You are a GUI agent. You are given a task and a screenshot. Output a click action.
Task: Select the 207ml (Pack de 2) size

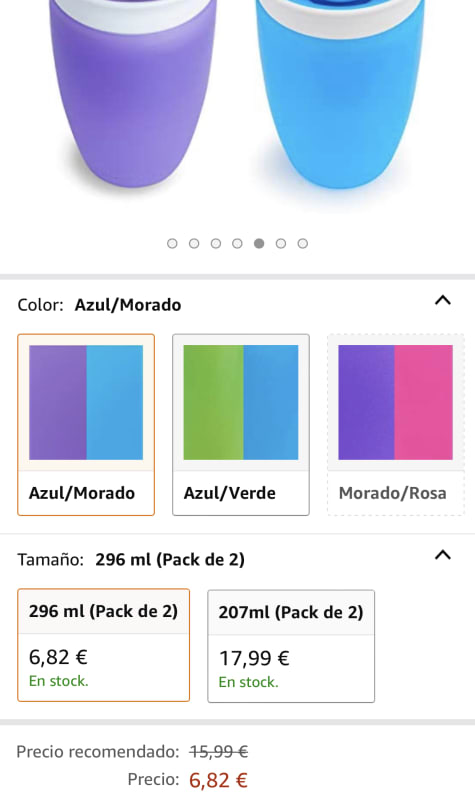click(x=291, y=646)
